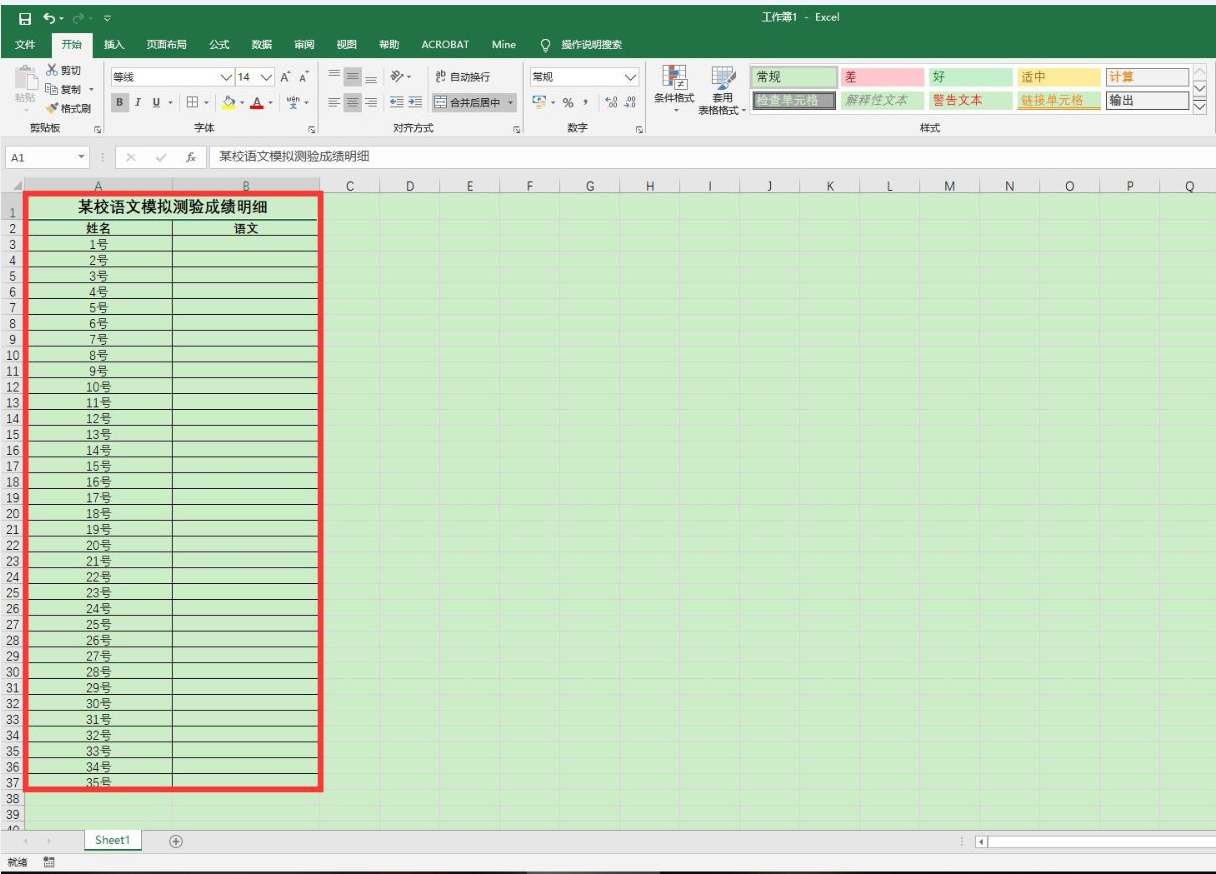The width and height of the screenshot is (1216, 874).
Task: Open the font group dialog launcher
Action: (x=312, y=129)
